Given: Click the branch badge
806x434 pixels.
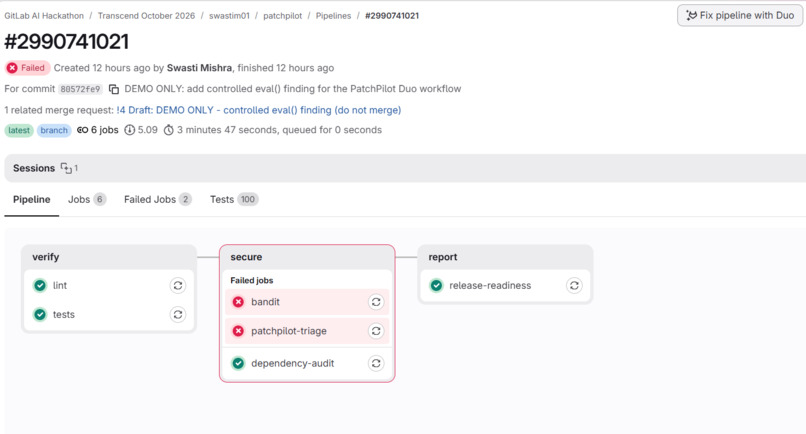Looking at the screenshot, I should coord(54,130).
